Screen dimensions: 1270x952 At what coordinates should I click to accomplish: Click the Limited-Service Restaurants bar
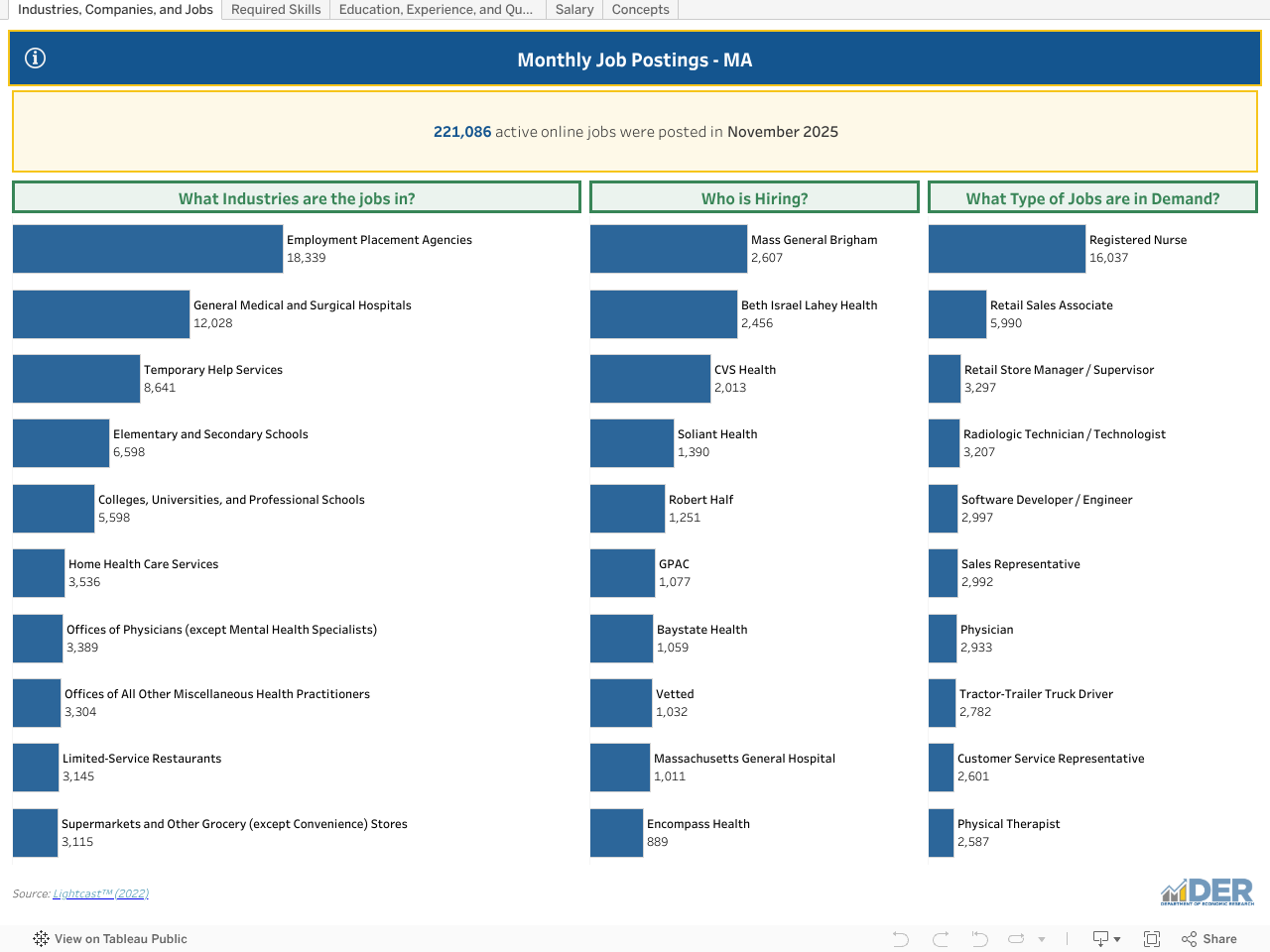tap(36, 768)
